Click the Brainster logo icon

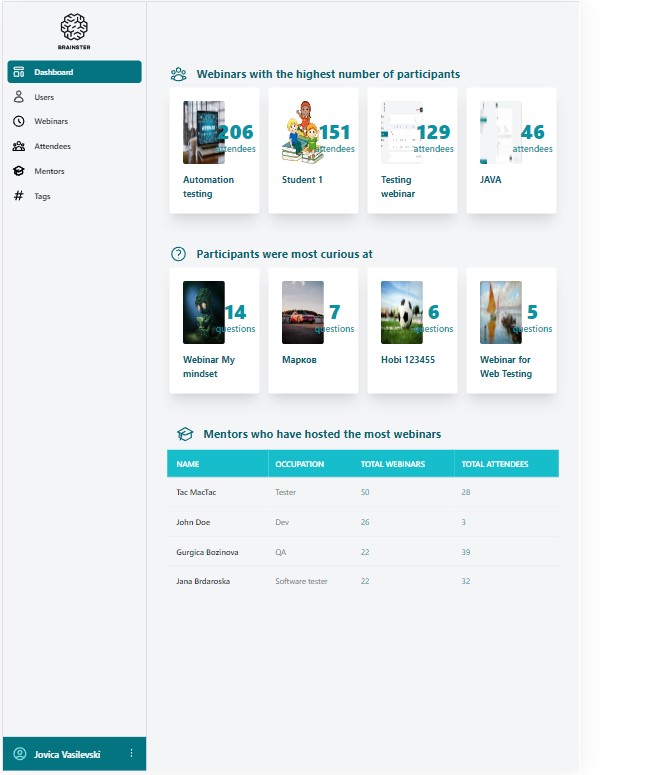[x=74, y=27]
